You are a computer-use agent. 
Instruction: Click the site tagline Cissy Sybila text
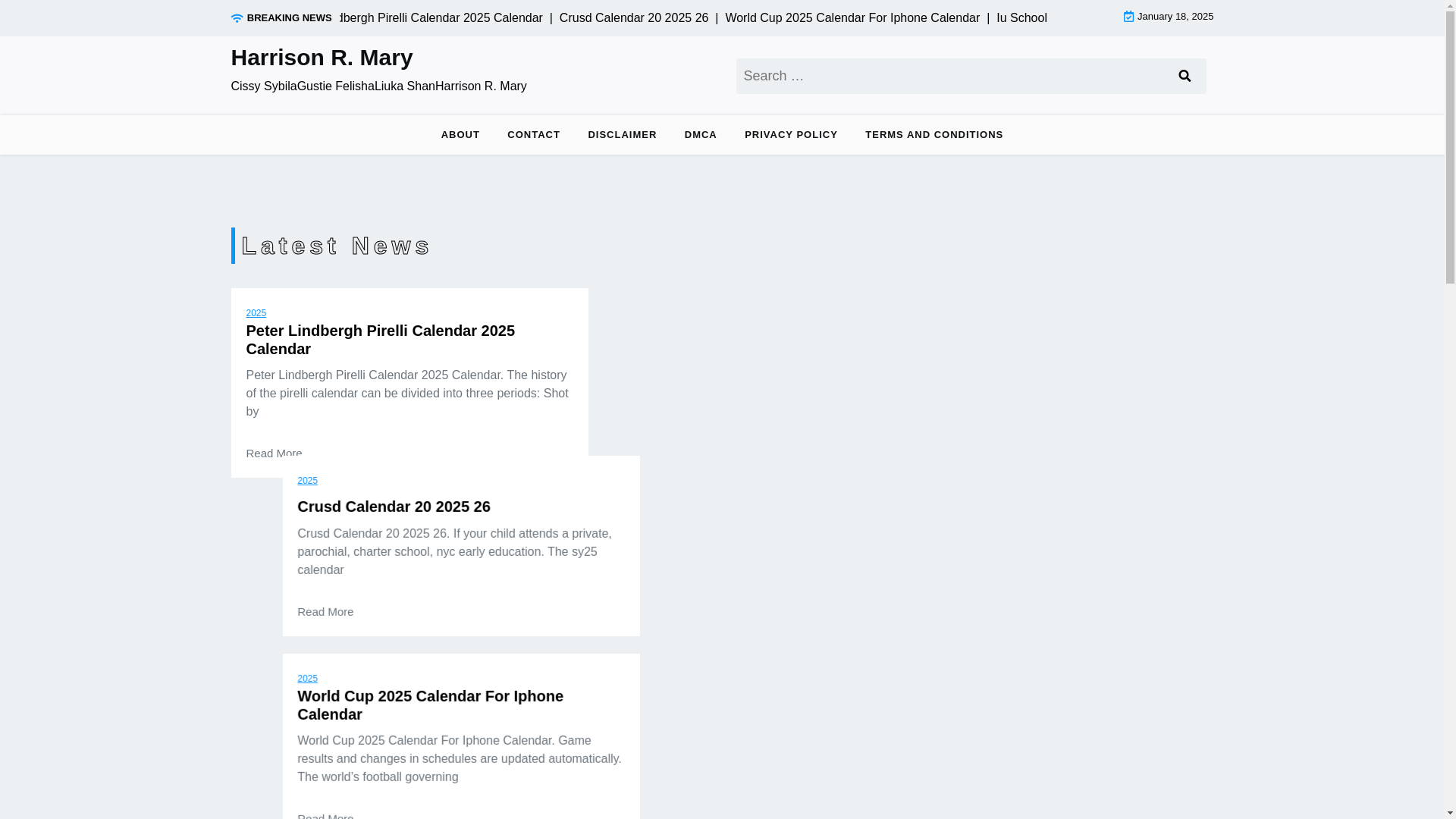(x=378, y=86)
